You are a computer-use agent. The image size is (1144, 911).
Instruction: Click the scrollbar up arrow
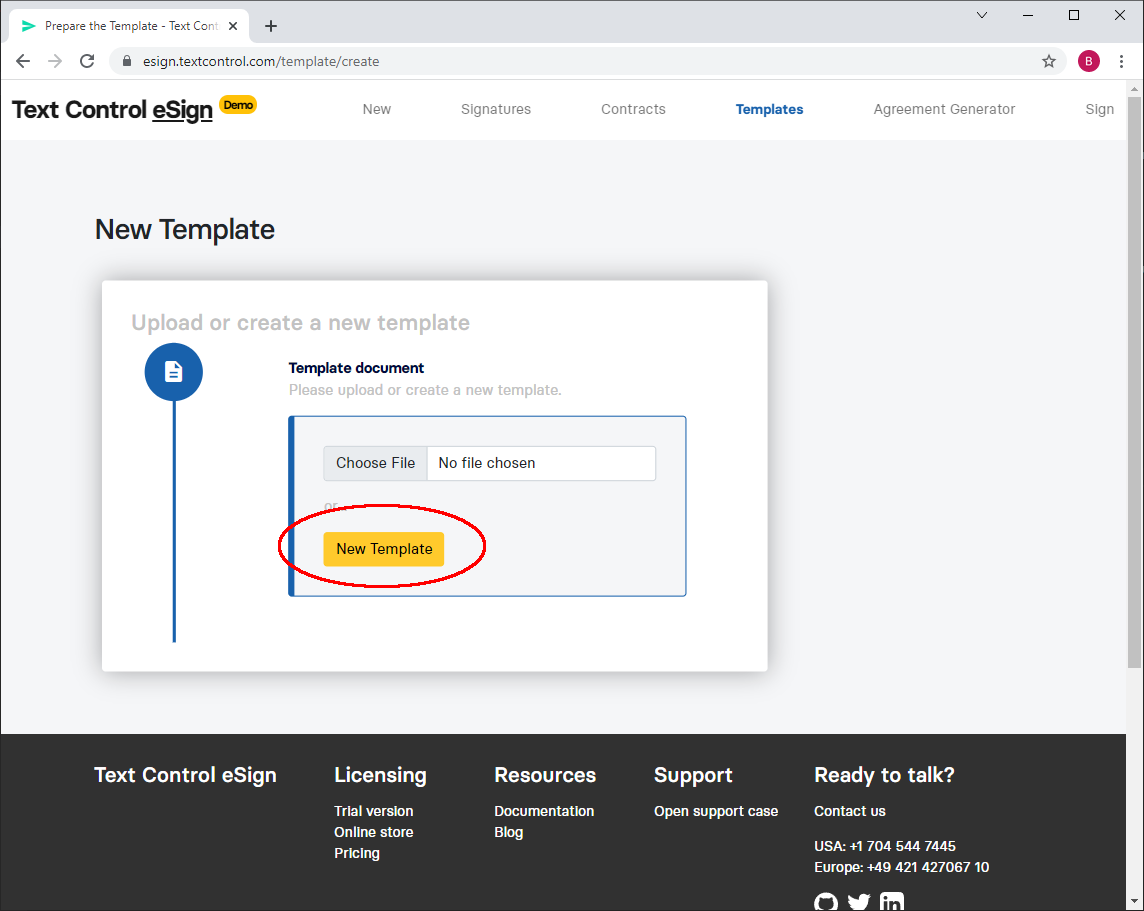tap(1135, 88)
